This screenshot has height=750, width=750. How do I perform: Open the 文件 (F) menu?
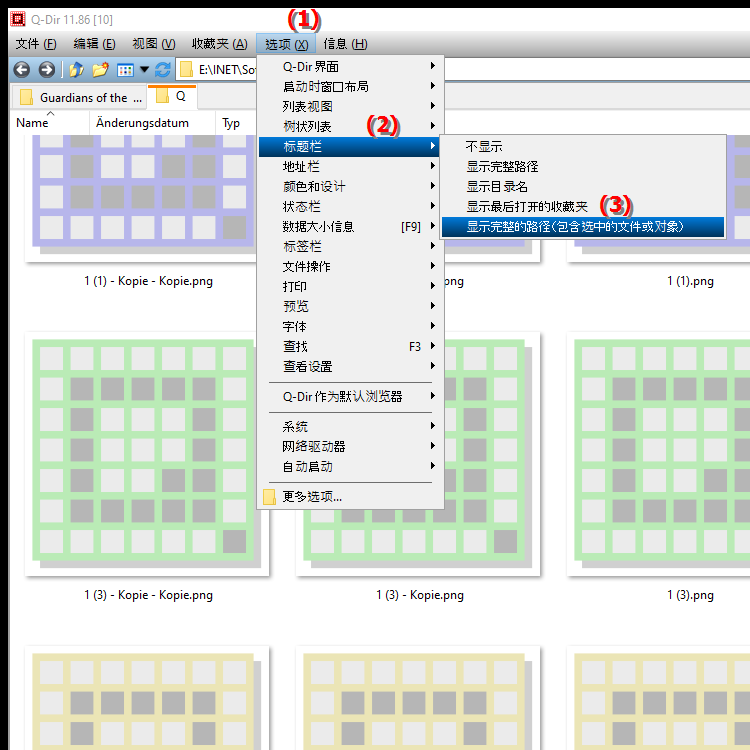pyautogui.click(x=36, y=44)
